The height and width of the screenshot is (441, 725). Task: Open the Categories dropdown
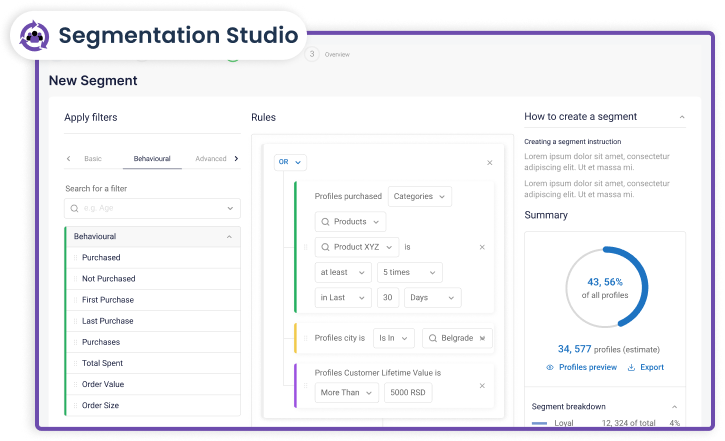(x=419, y=197)
